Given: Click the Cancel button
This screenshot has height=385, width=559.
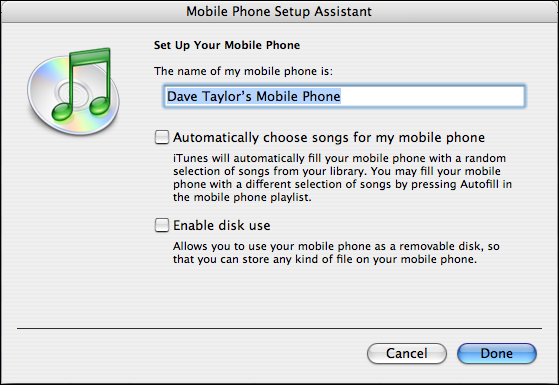Looking at the screenshot, I should pyautogui.click(x=407, y=353).
